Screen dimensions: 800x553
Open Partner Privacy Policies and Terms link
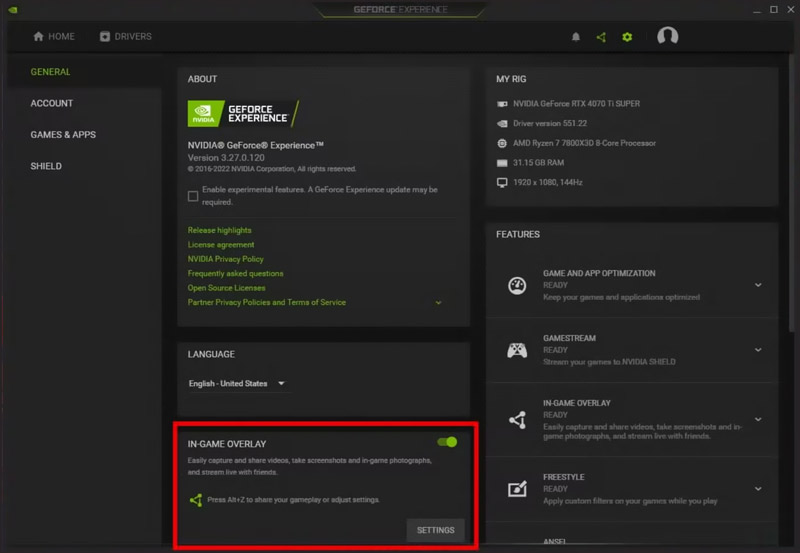click(x=267, y=303)
